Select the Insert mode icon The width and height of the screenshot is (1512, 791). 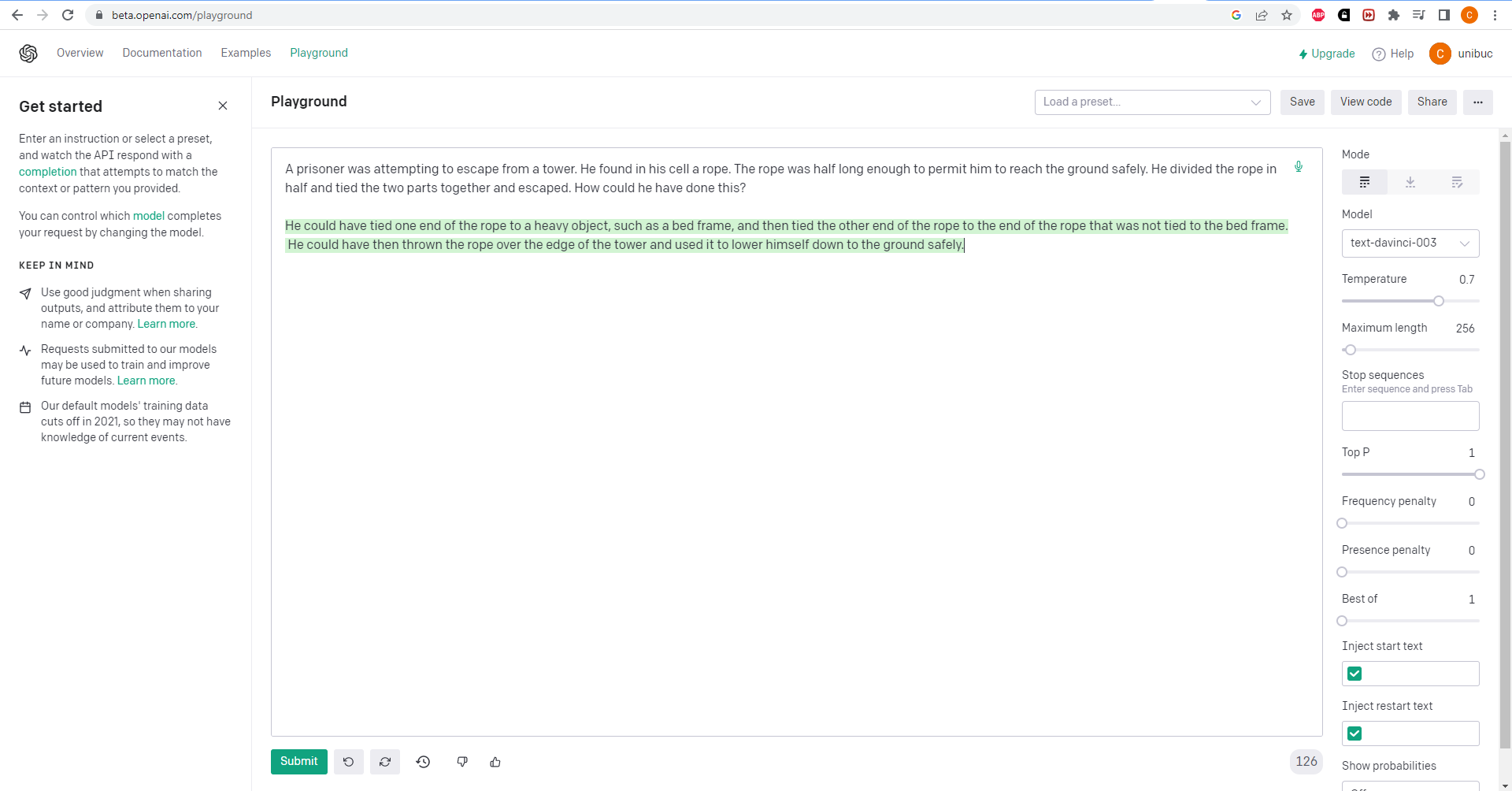[1410, 182]
